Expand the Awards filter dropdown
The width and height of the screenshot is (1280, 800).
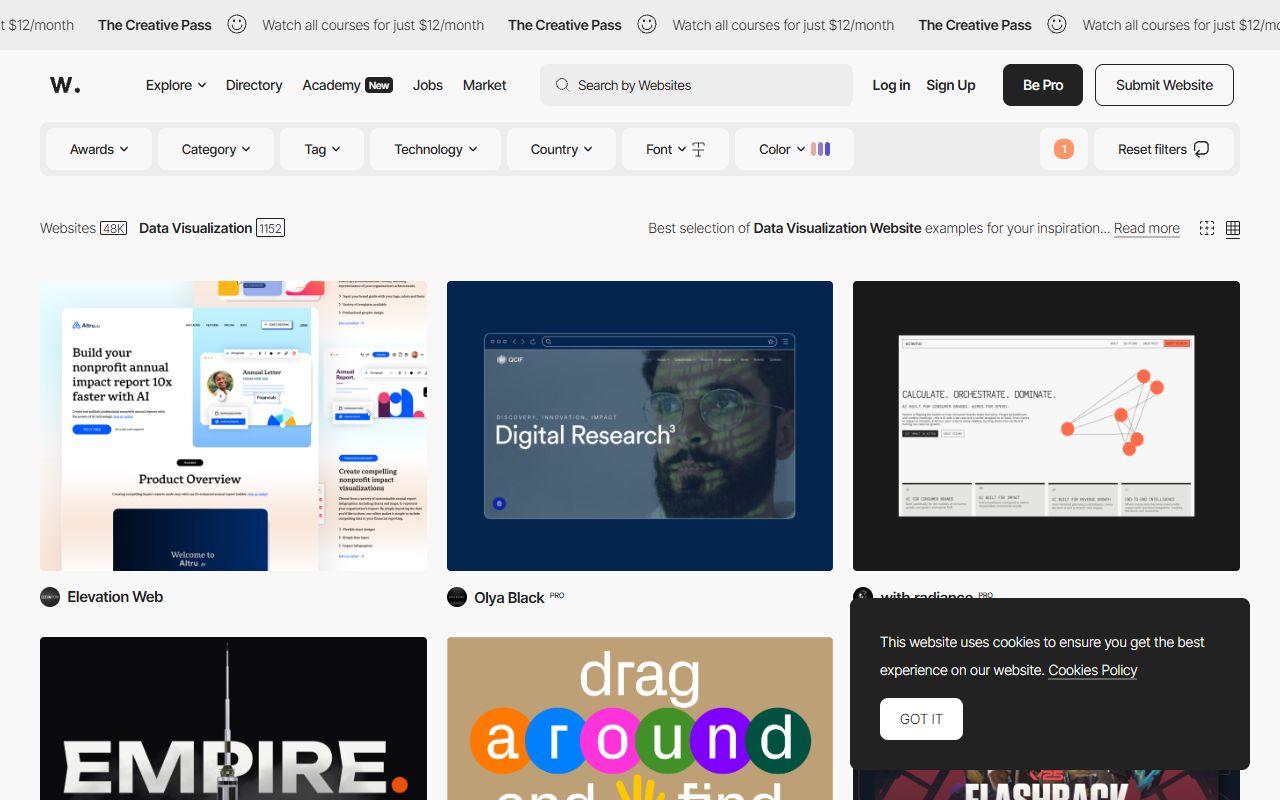(99, 149)
